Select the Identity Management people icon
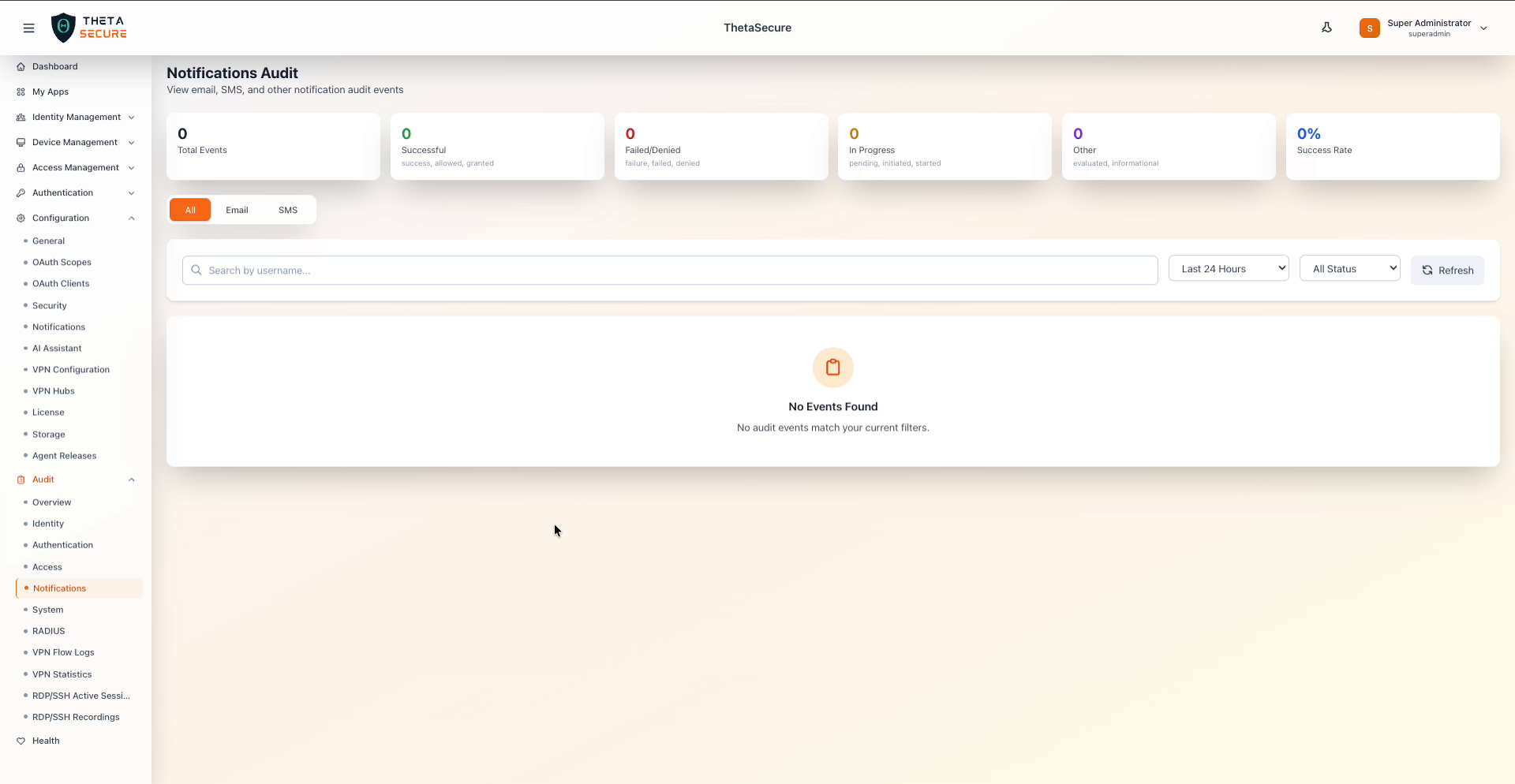This screenshot has width=1515, height=784. point(20,117)
